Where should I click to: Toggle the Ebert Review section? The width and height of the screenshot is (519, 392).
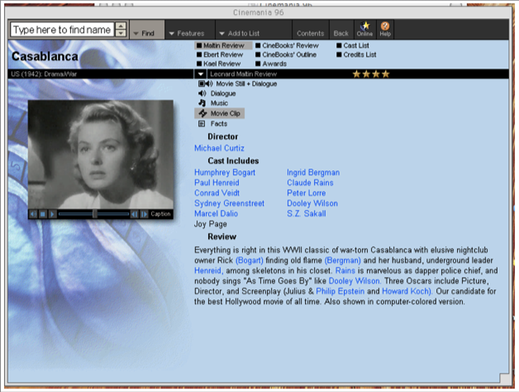220,55
